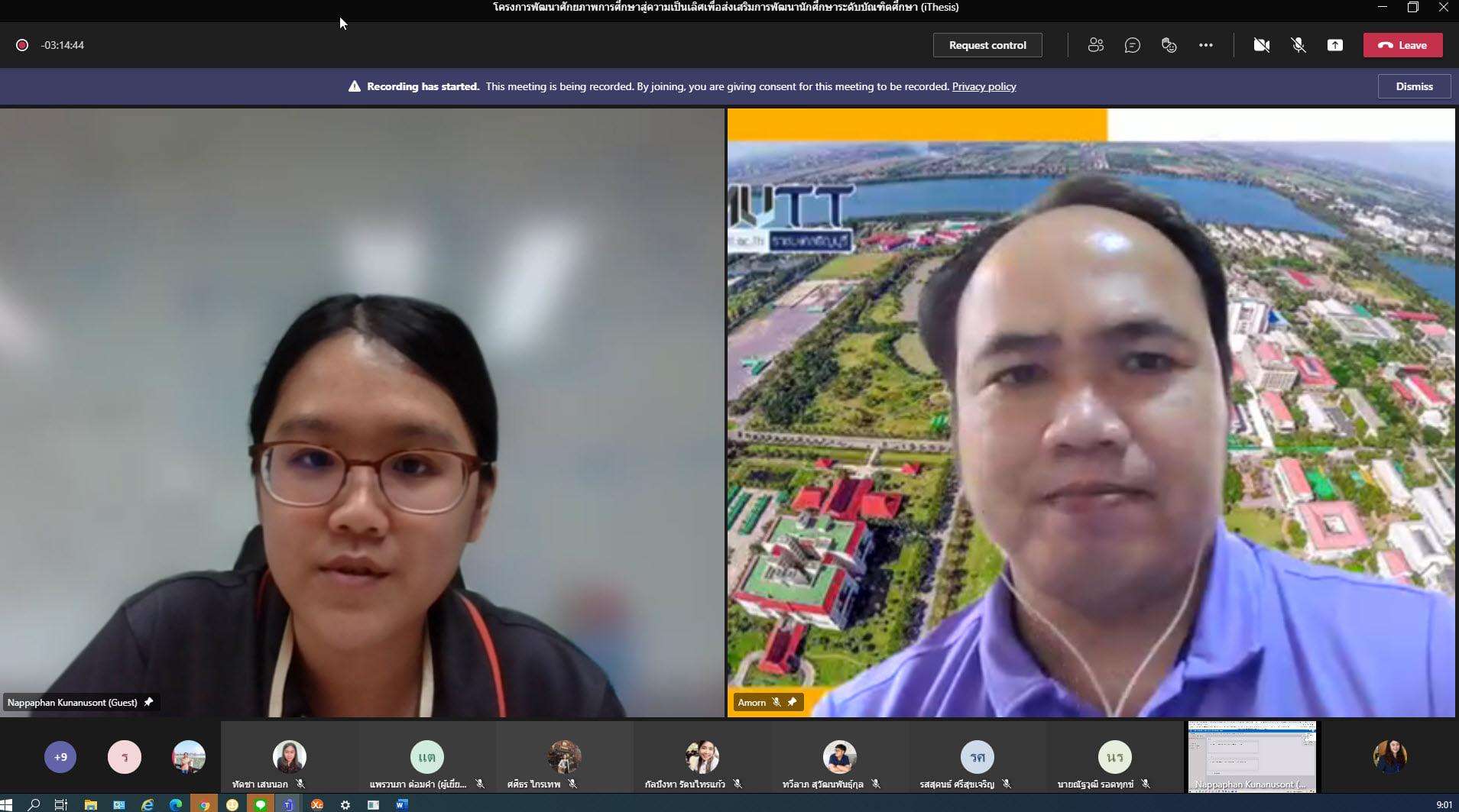The height and width of the screenshot is (812, 1459).
Task: Expand the +9 additional participants overflow
Action: pos(60,757)
